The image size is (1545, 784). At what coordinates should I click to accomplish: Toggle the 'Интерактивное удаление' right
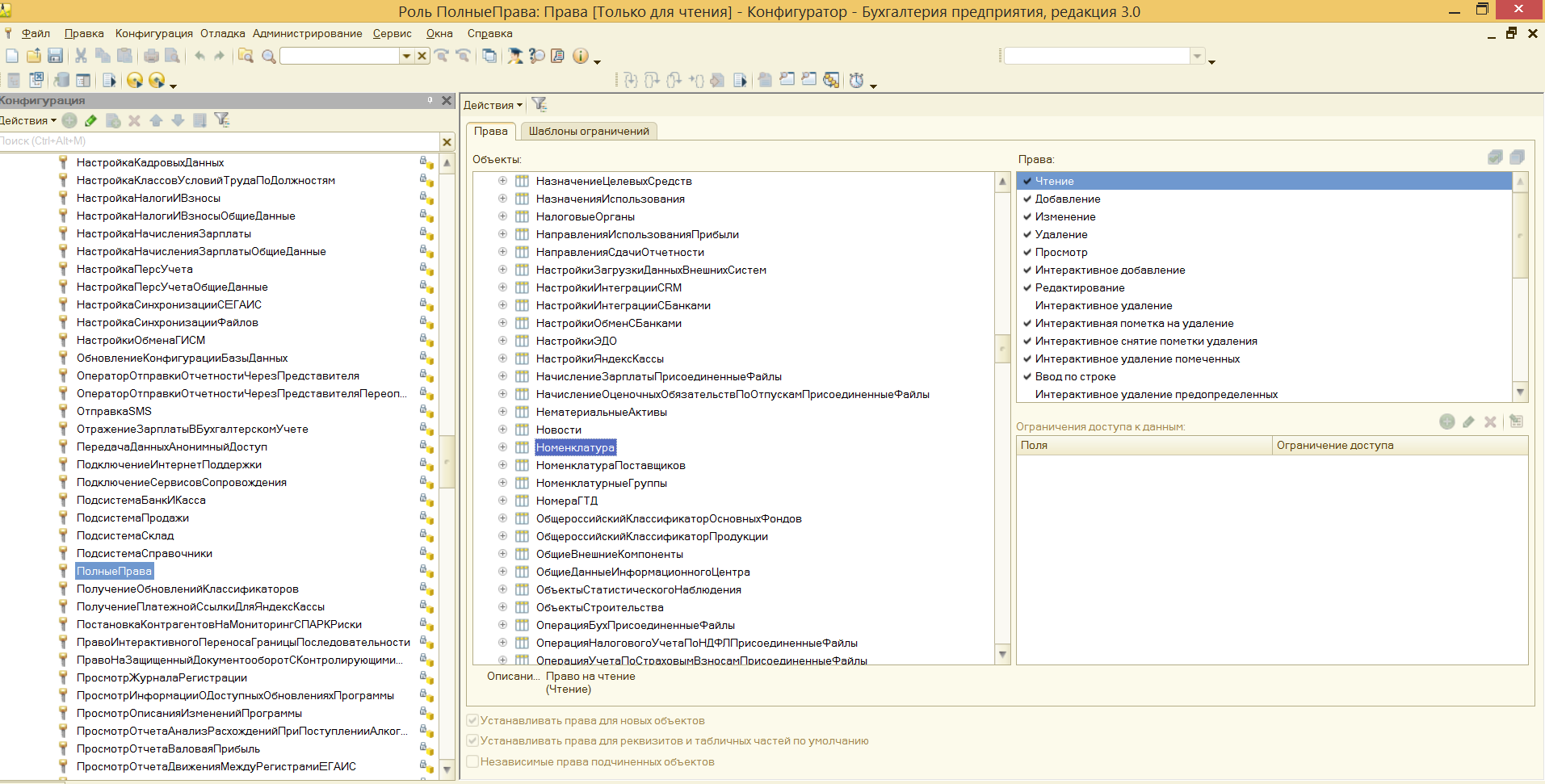[1027, 306]
